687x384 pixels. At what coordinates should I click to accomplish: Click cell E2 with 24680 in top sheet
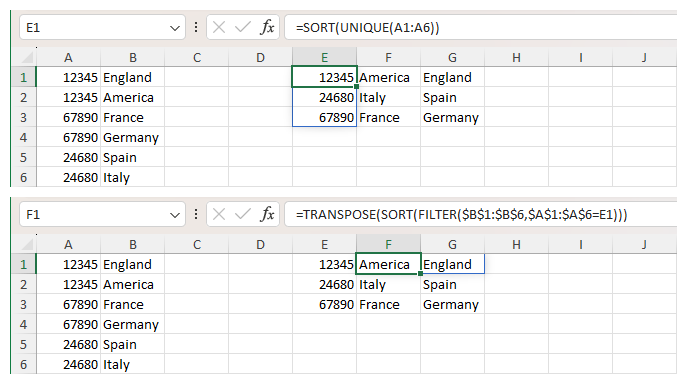(324, 97)
